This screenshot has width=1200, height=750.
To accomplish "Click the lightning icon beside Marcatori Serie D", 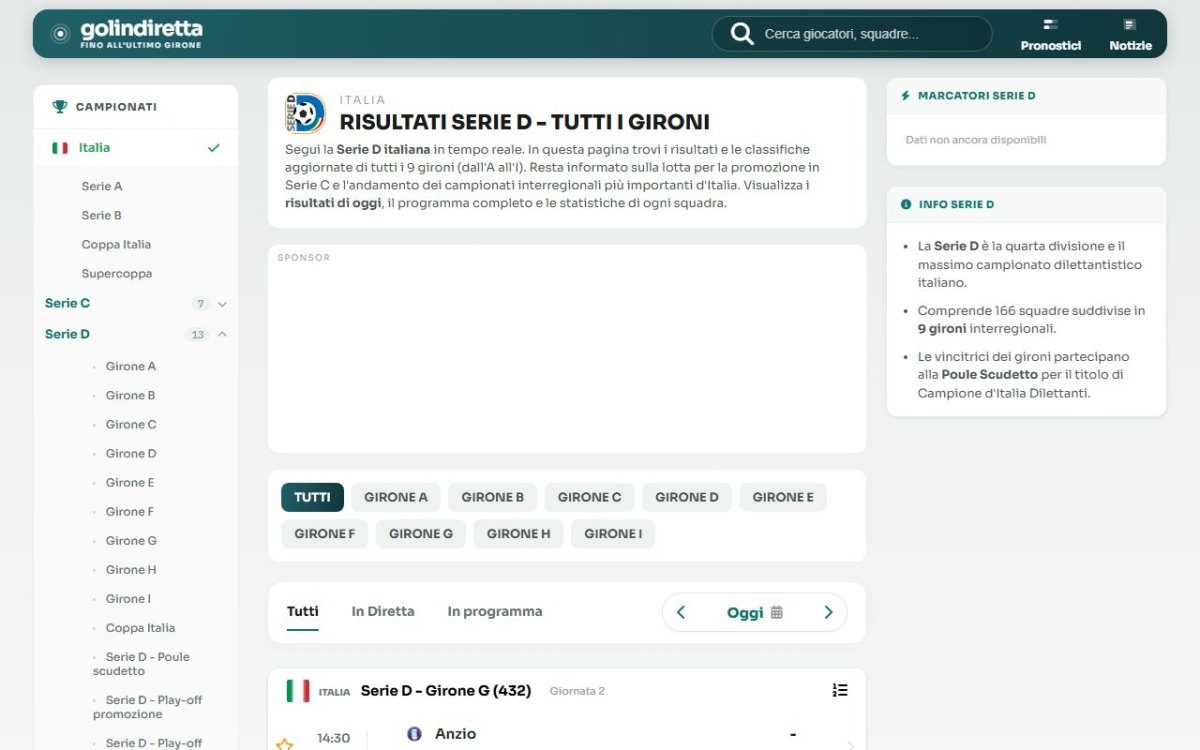I will coord(906,96).
